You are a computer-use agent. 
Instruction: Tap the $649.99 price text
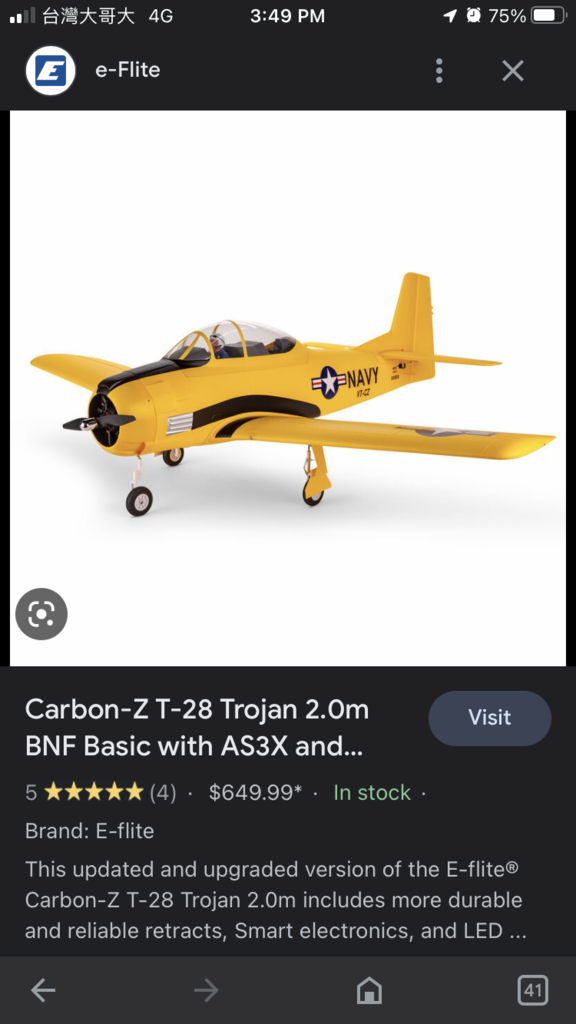(x=255, y=792)
